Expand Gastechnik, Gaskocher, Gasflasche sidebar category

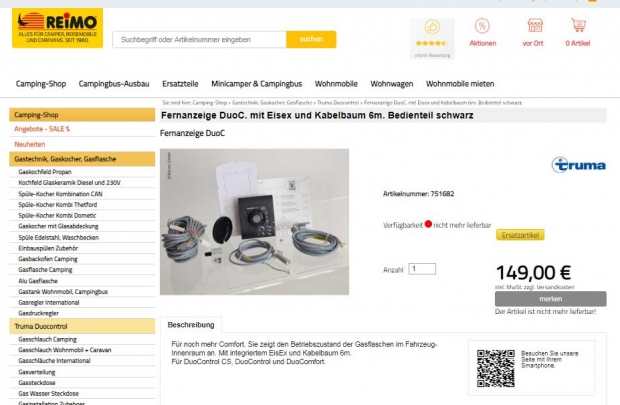82,159
